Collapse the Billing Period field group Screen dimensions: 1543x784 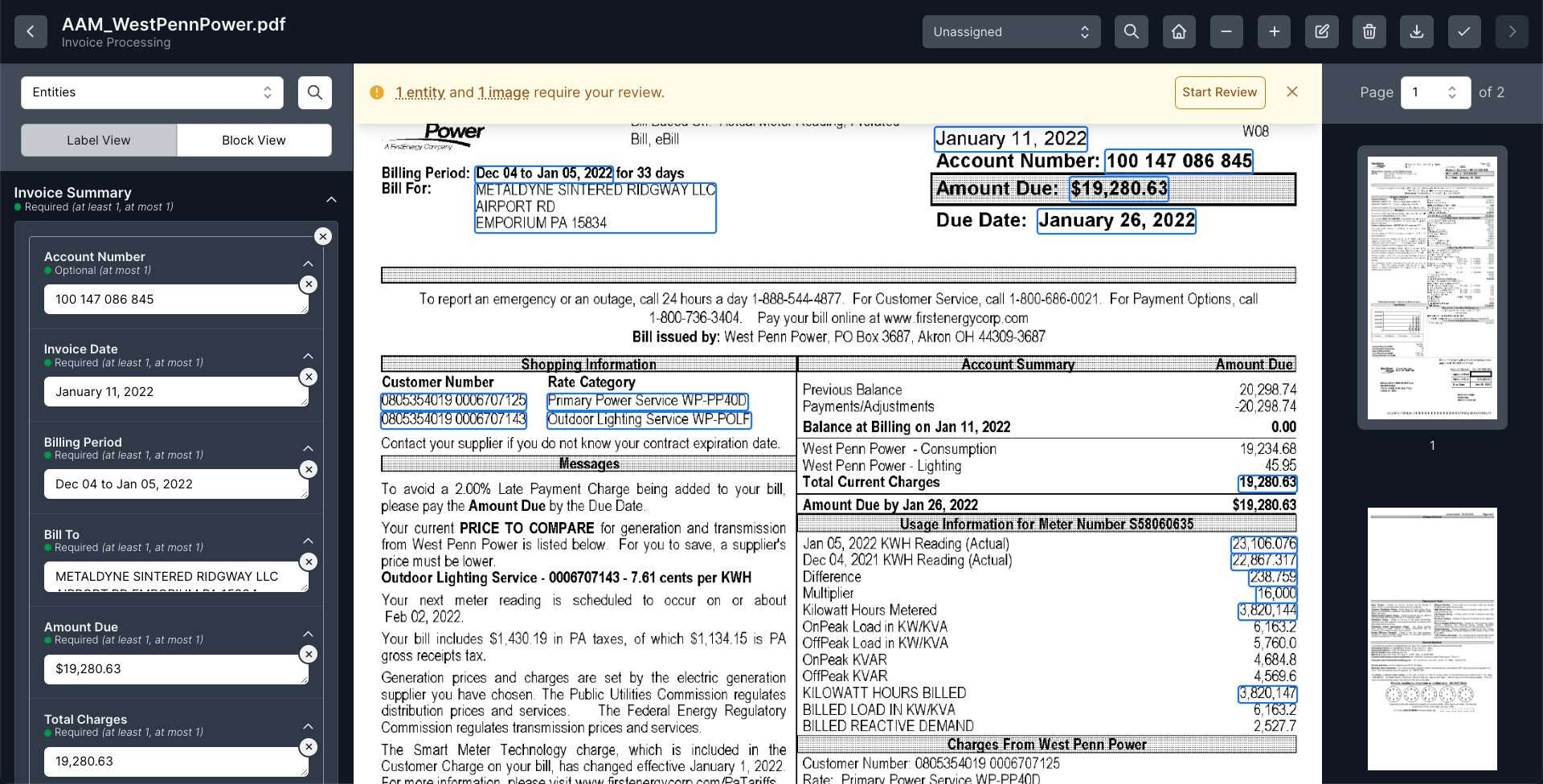pos(308,448)
